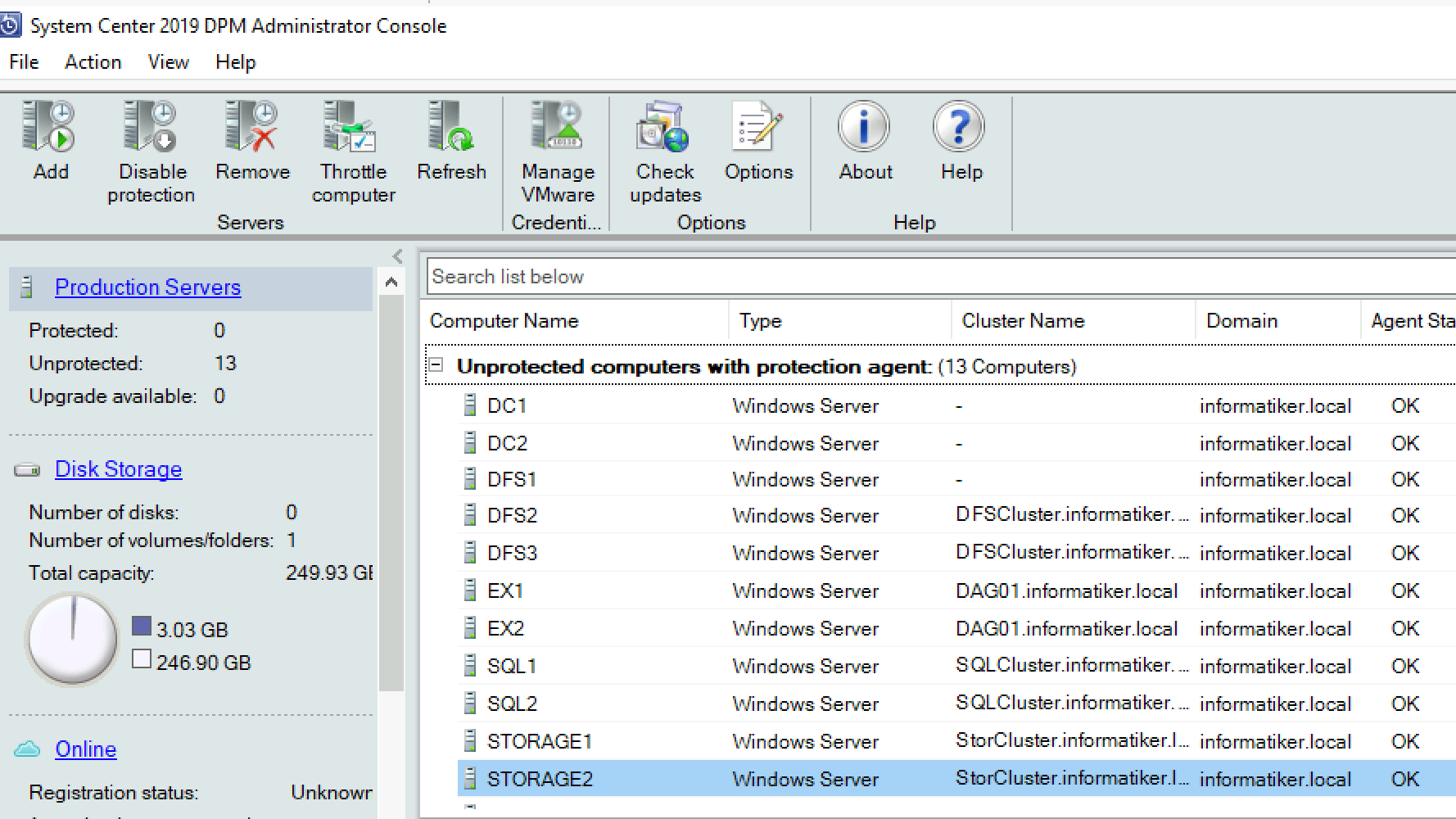Open Manage VMware Credentials
Viewport: 1456px width, 819px height.
[558, 127]
